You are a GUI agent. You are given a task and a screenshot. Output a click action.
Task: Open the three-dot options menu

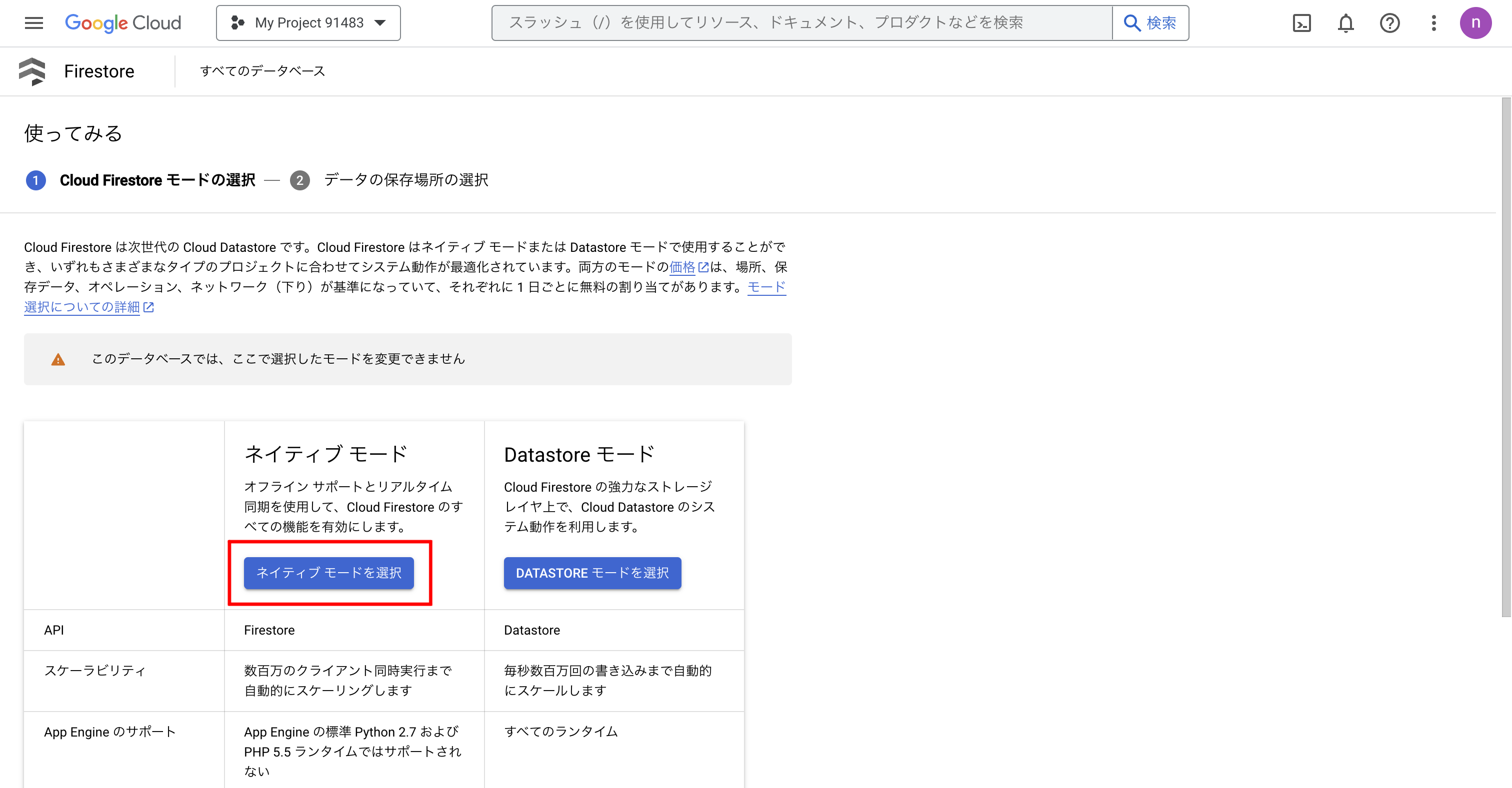(1433, 23)
